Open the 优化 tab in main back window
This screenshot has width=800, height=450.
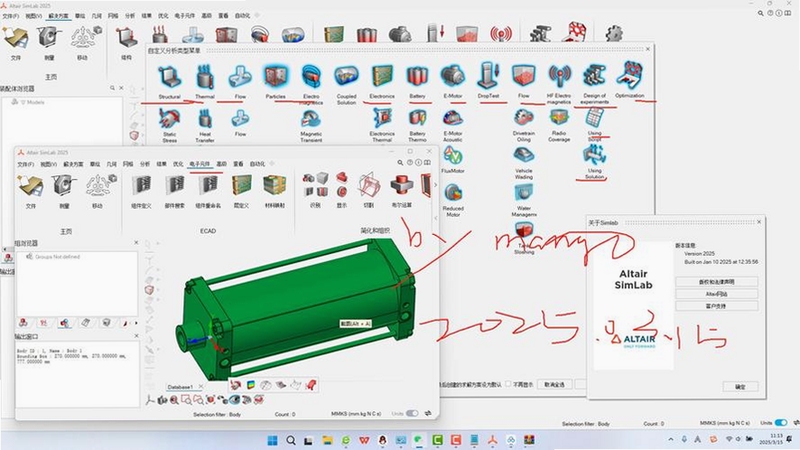pos(163,16)
